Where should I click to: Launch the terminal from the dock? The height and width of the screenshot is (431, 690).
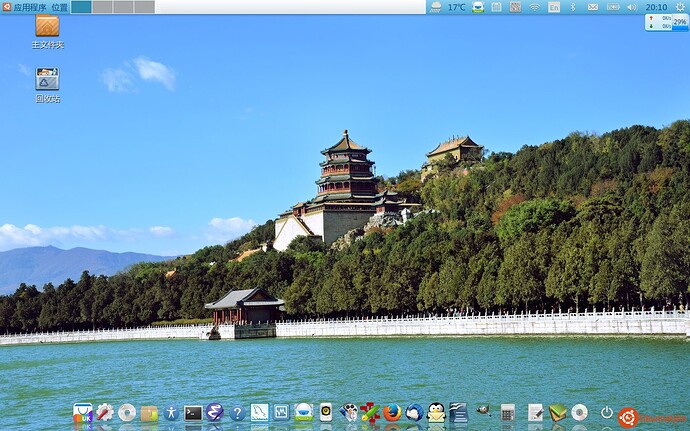pos(193,413)
